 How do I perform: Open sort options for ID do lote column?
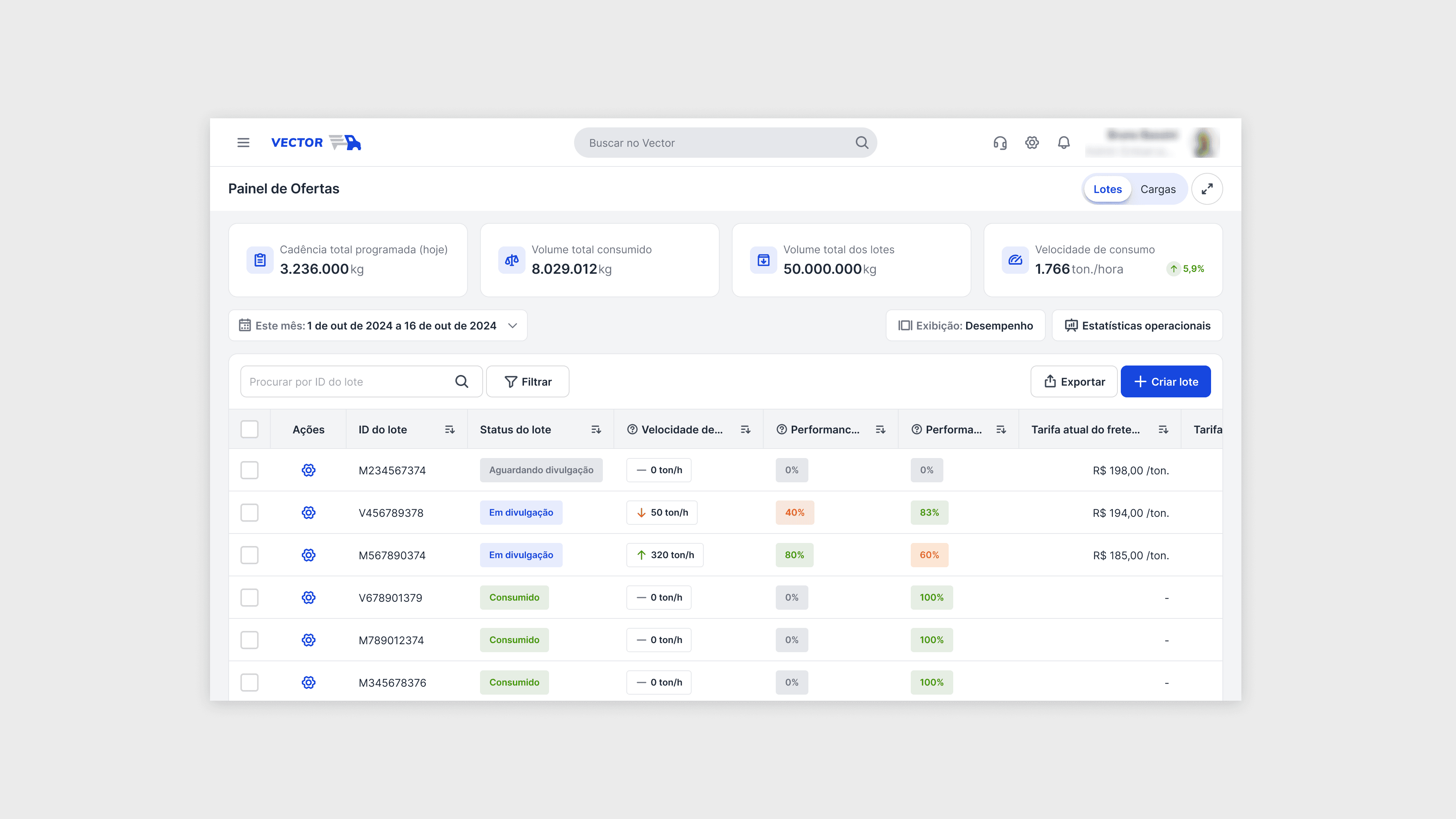(x=449, y=429)
